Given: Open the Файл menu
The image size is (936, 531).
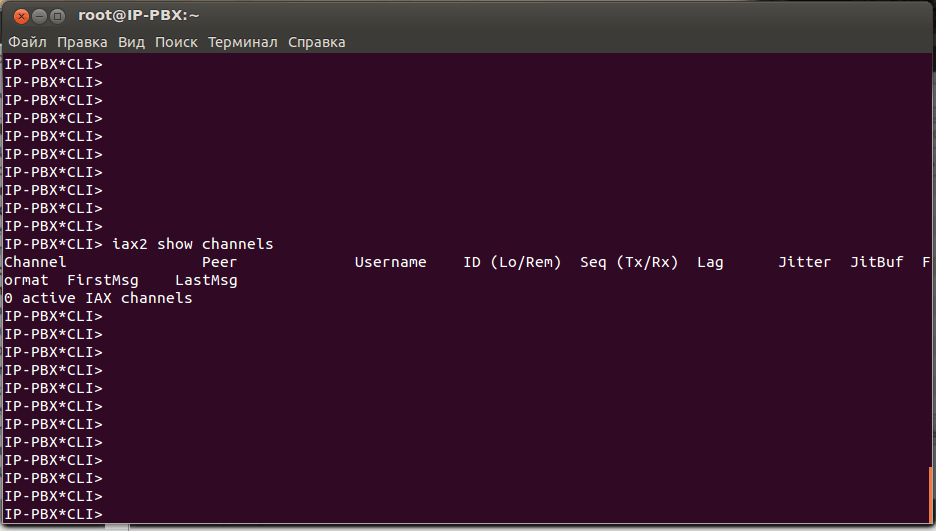Looking at the screenshot, I should coord(28,42).
